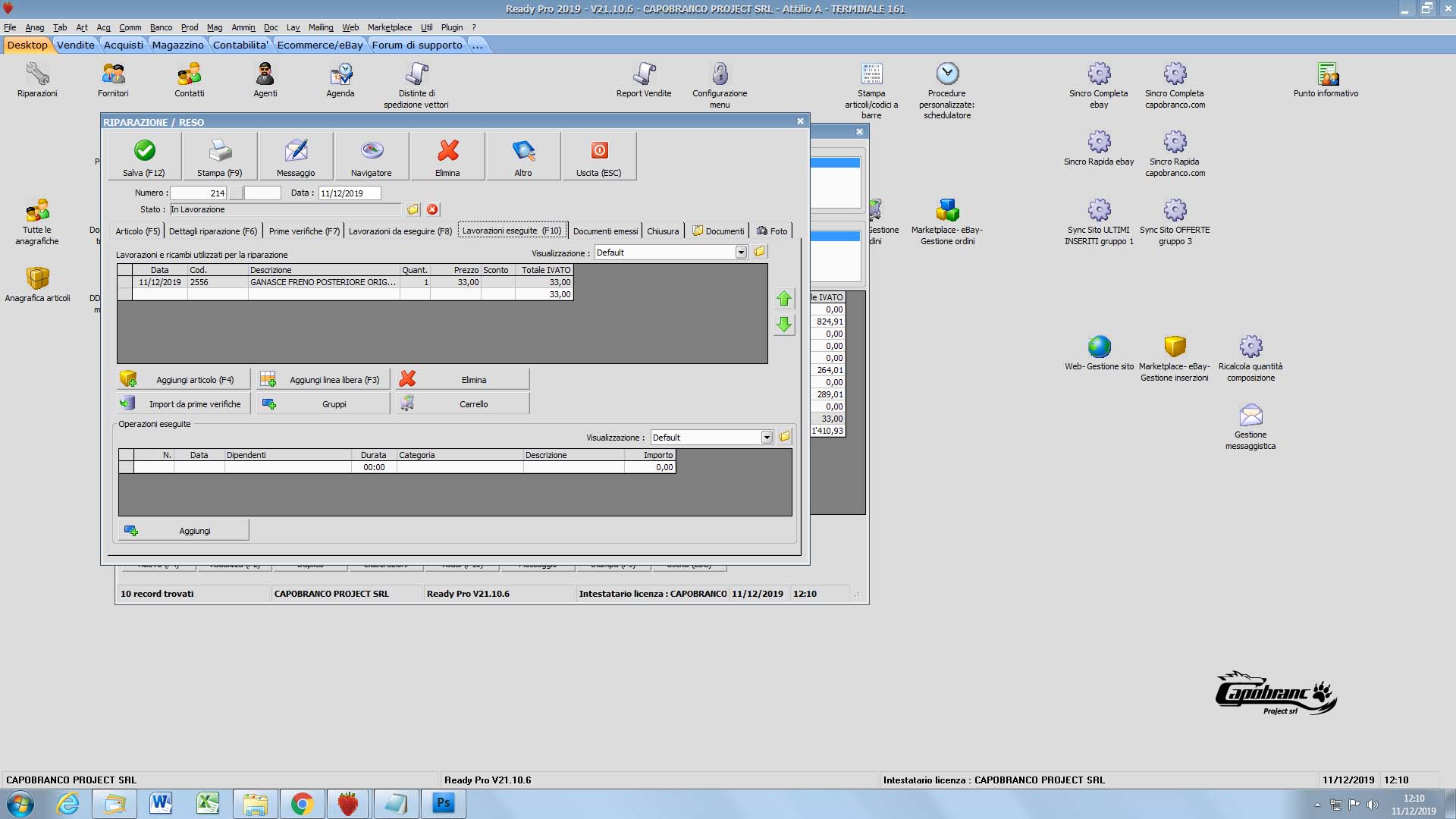Launch Sincro Completa capobranco.com
The height and width of the screenshot is (819, 1456).
[x=1175, y=85]
